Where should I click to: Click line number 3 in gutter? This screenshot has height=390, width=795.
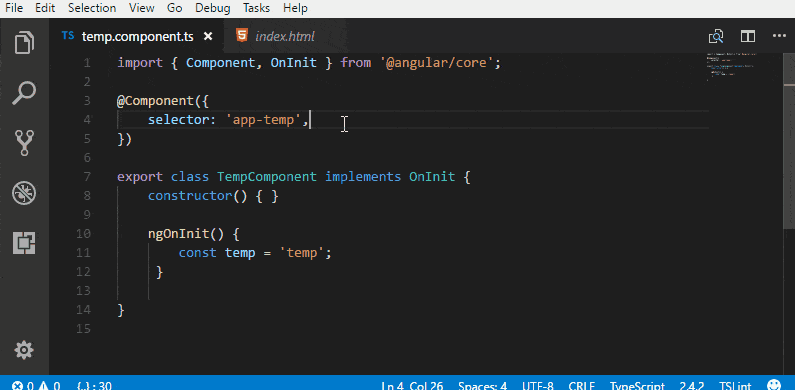click(x=86, y=100)
